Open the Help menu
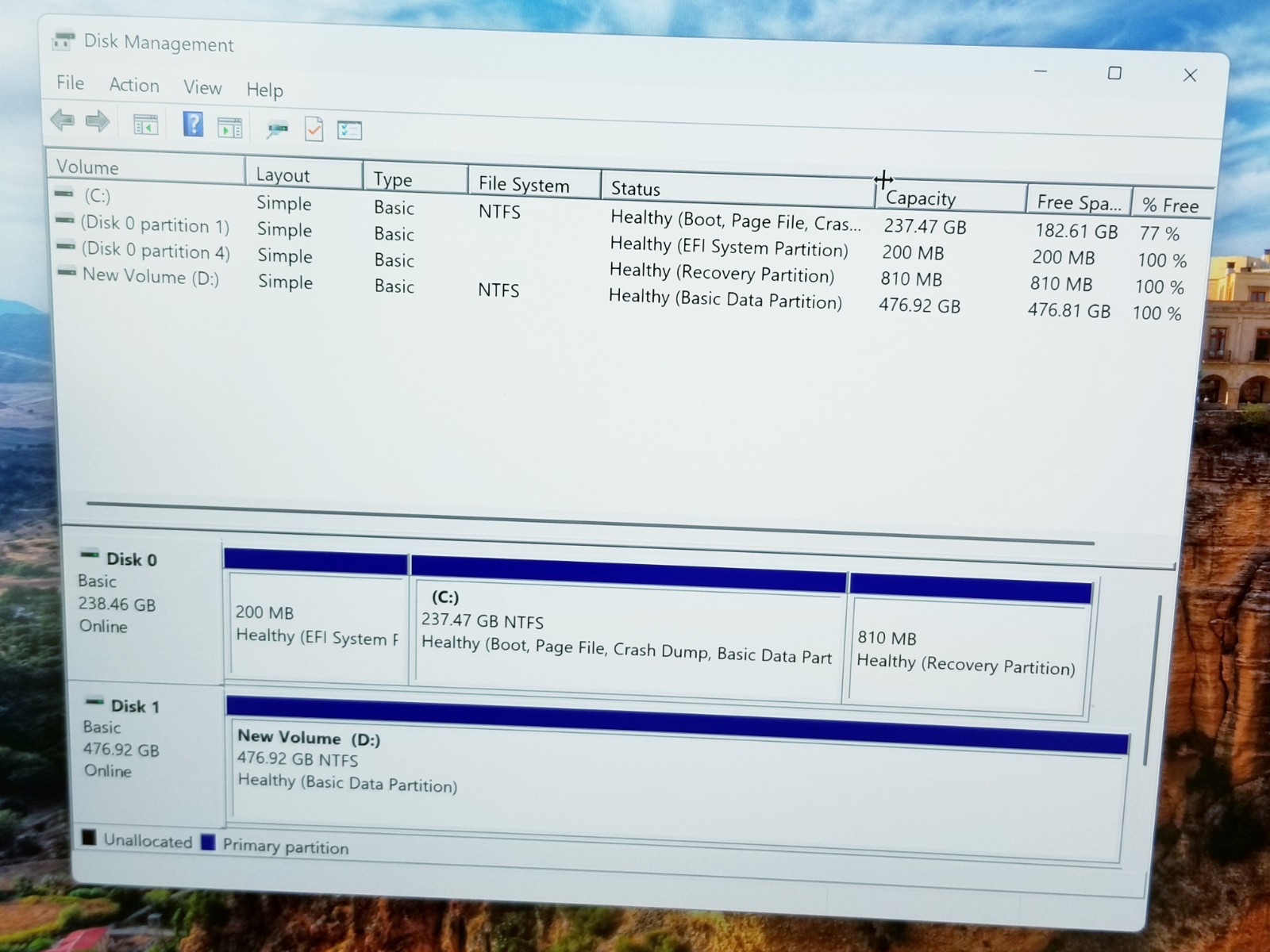 click(x=264, y=90)
